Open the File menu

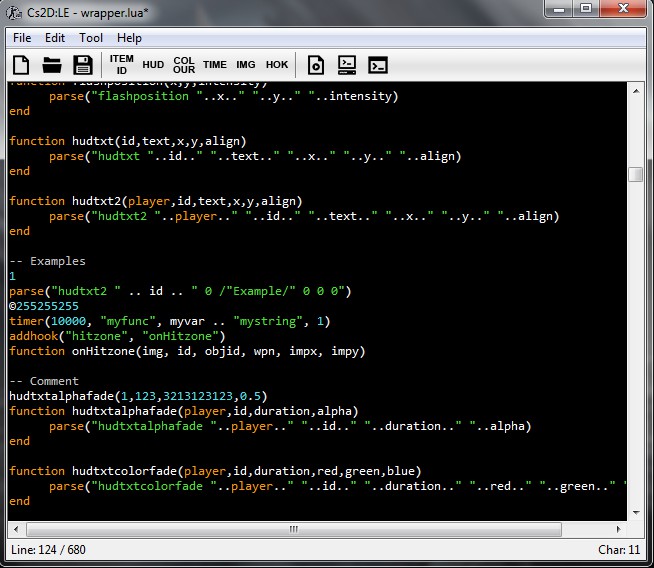coord(22,38)
